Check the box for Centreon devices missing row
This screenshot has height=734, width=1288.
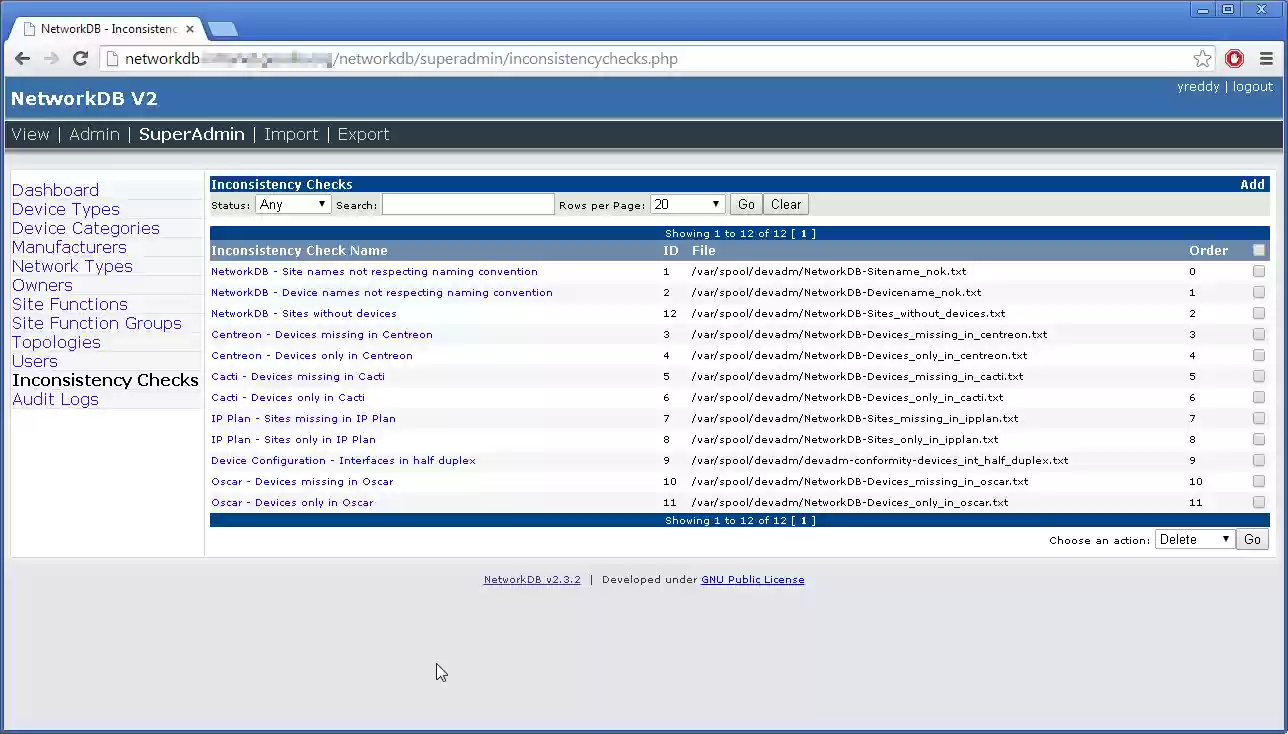click(x=1258, y=335)
